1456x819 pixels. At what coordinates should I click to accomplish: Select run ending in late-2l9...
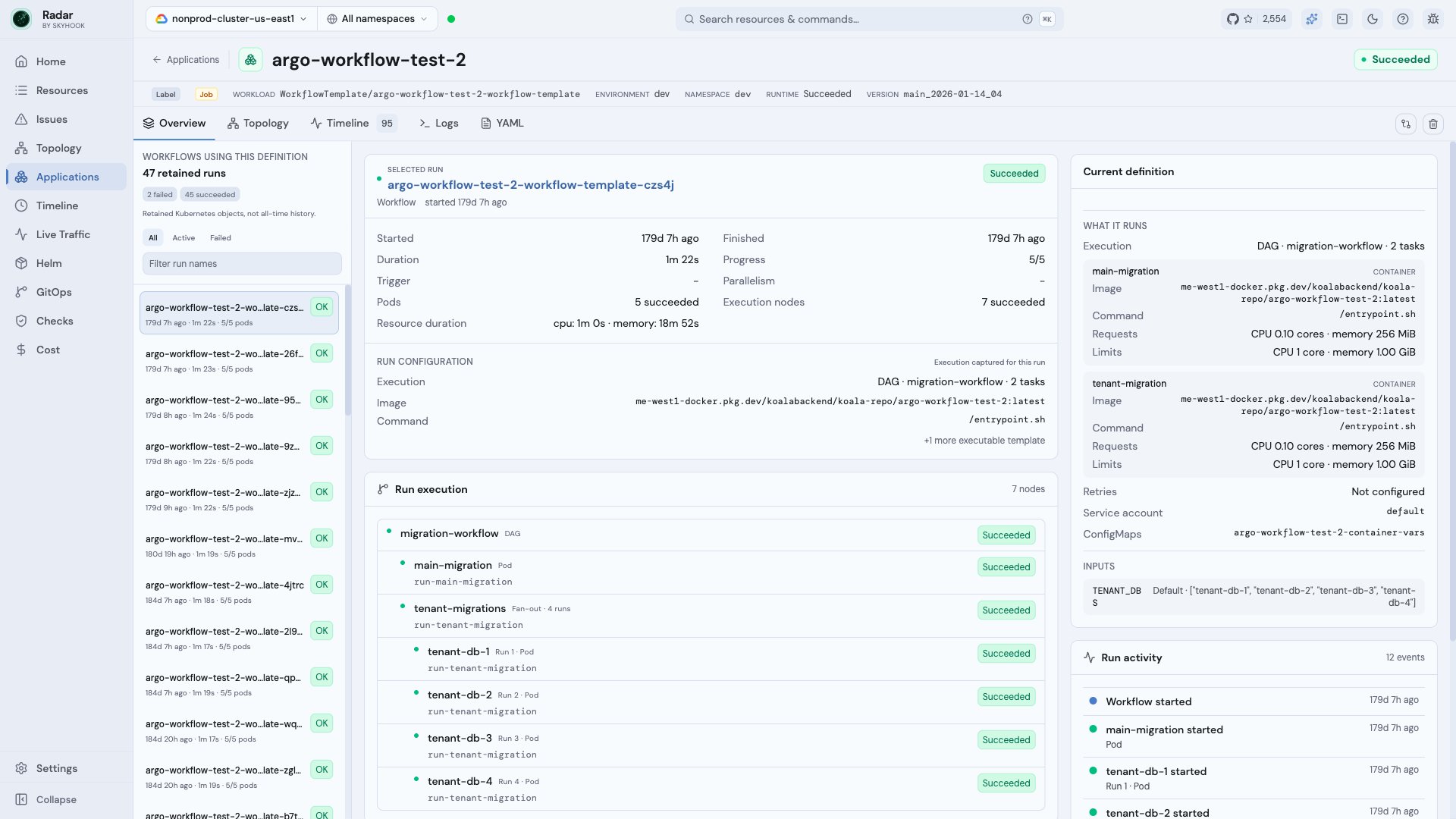coord(239,638)
